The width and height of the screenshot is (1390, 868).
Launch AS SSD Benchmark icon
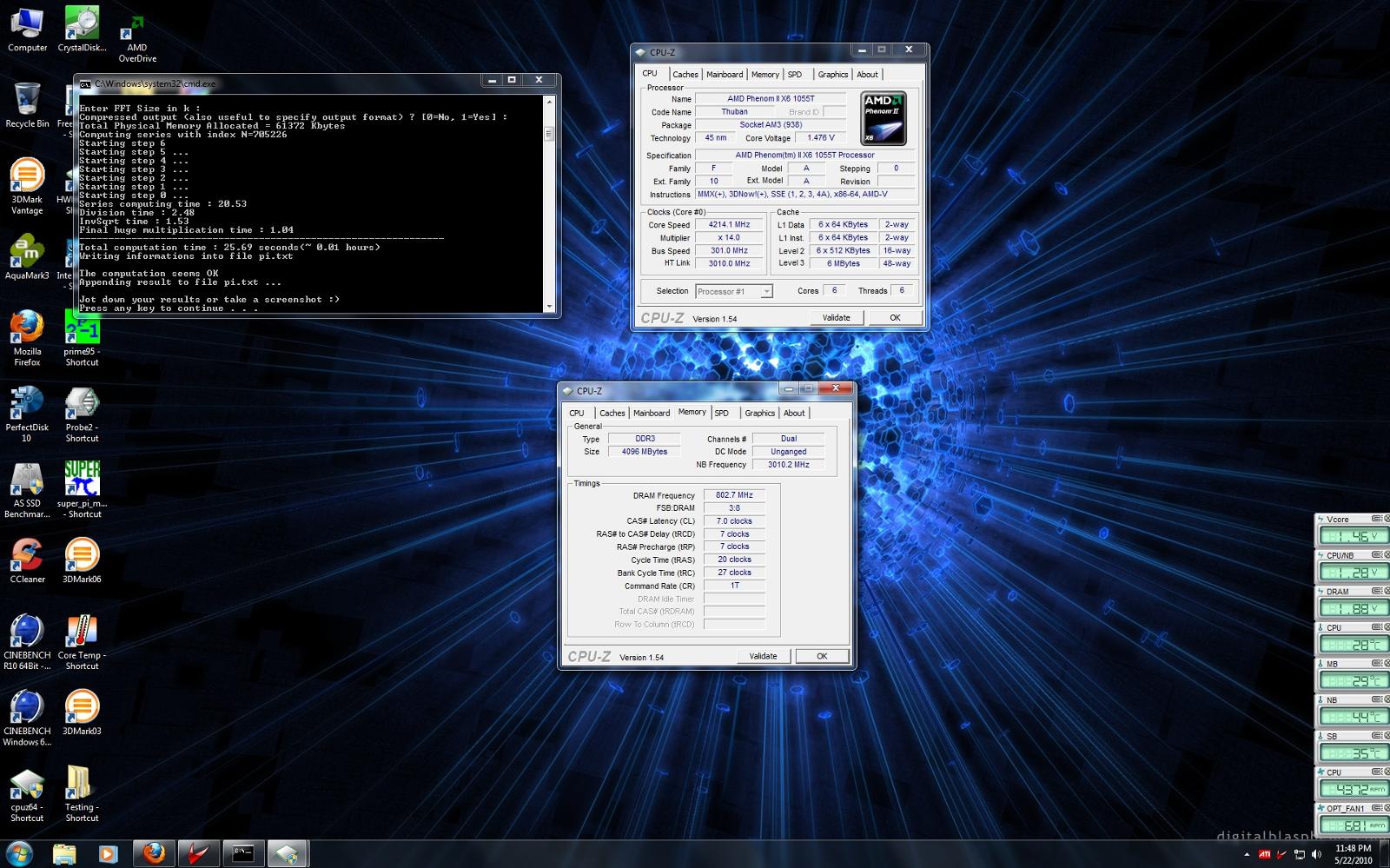coord(27,490)
